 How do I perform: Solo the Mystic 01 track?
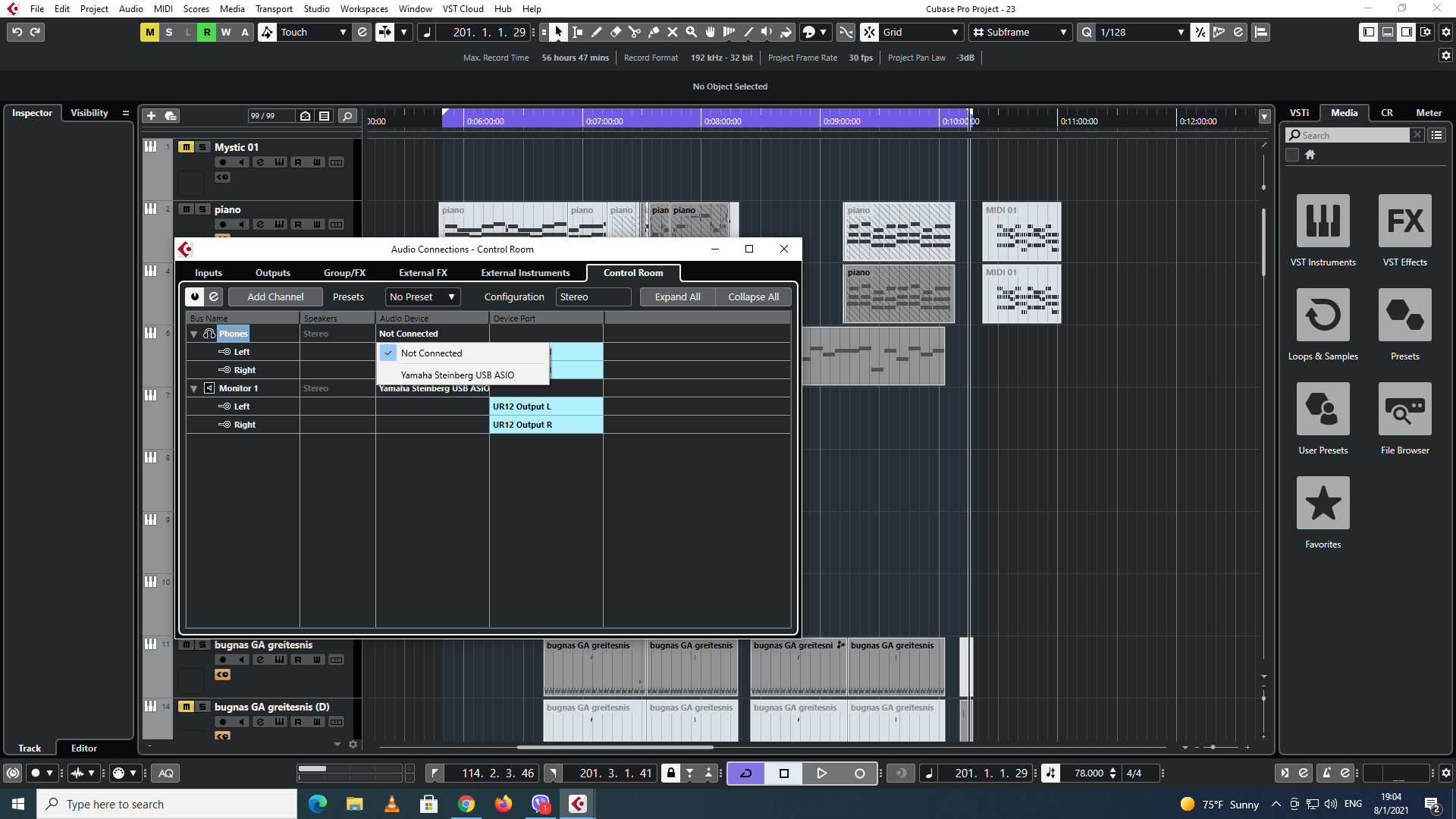[x=202, y=147]
